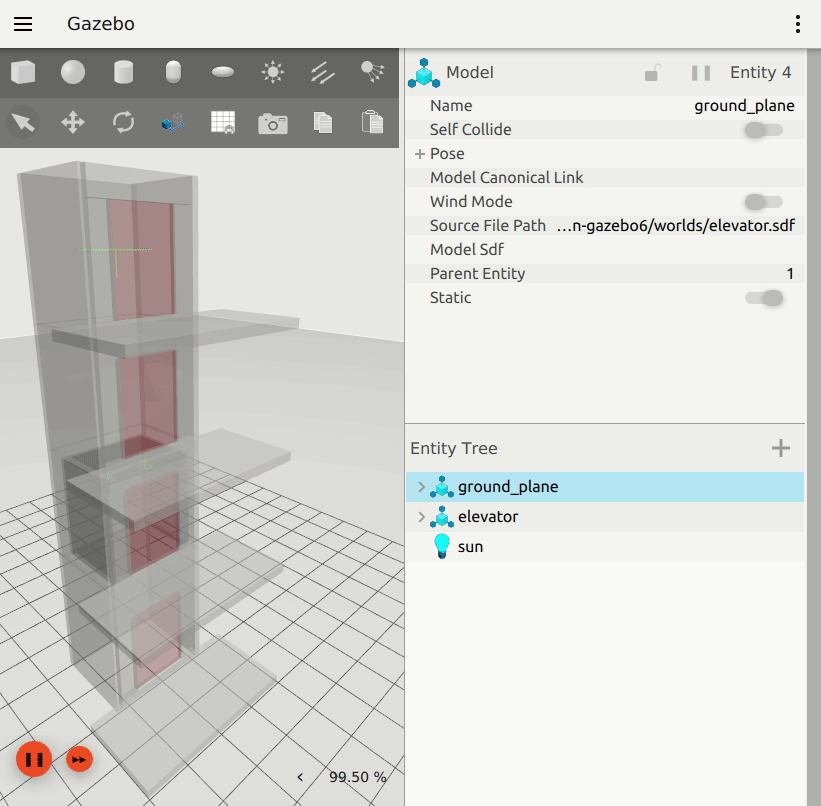
Task: Click the Entity Tree panel title
Action: 453,448
